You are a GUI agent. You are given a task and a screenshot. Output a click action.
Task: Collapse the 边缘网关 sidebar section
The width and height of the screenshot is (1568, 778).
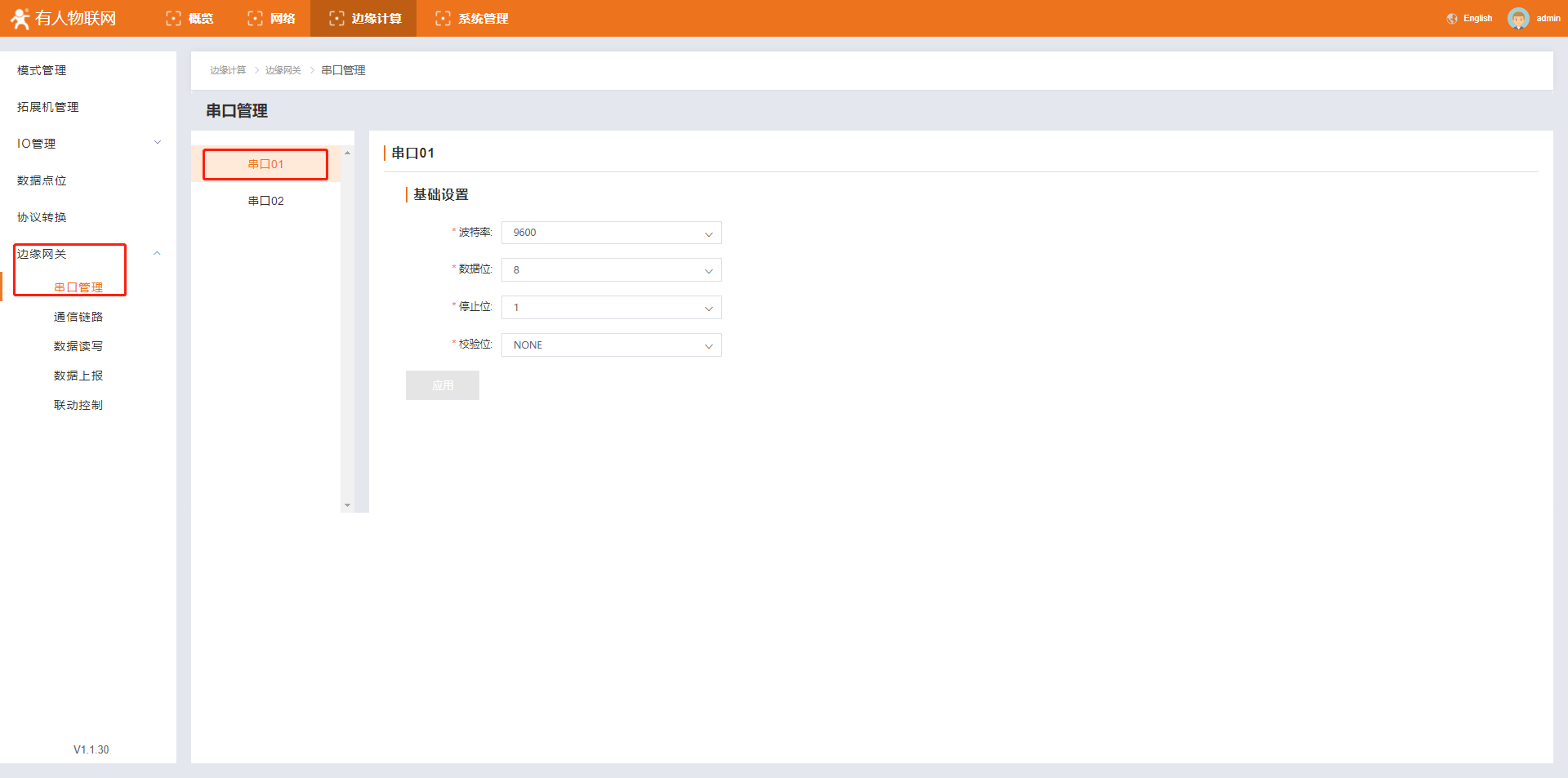click(157, 254)
